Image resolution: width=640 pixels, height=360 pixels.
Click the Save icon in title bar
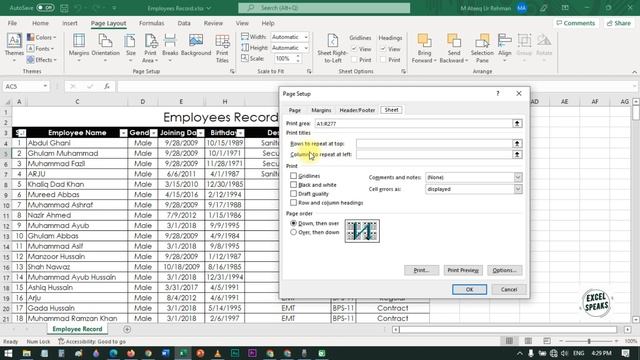point(64,8)
